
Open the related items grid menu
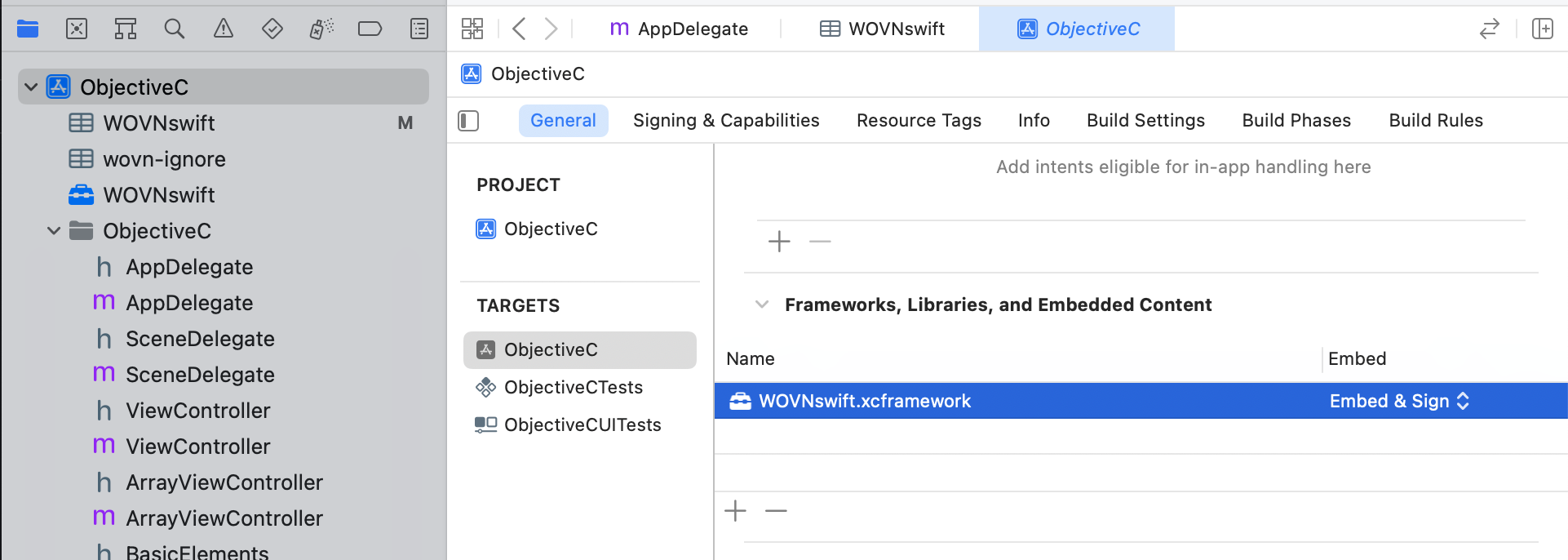pos(472,29)
